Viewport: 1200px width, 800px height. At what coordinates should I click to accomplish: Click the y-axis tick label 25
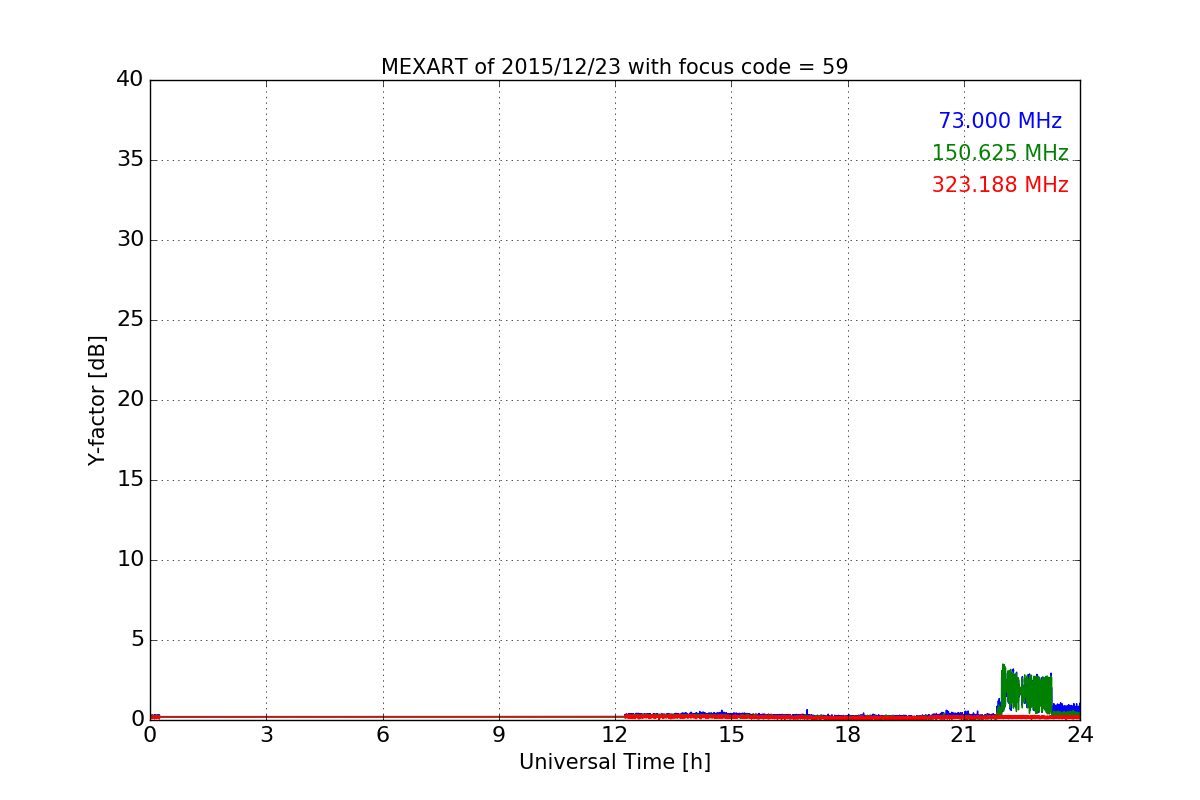click(x=130, y=319)
